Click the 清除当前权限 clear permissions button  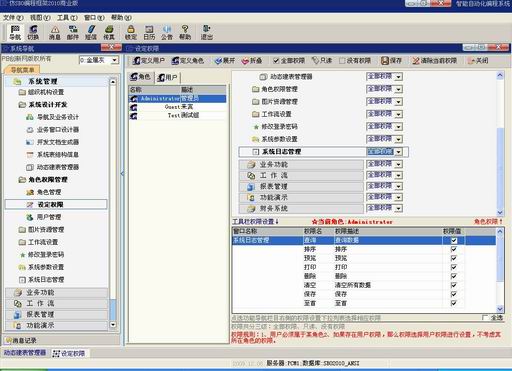(x=435, y=61)
